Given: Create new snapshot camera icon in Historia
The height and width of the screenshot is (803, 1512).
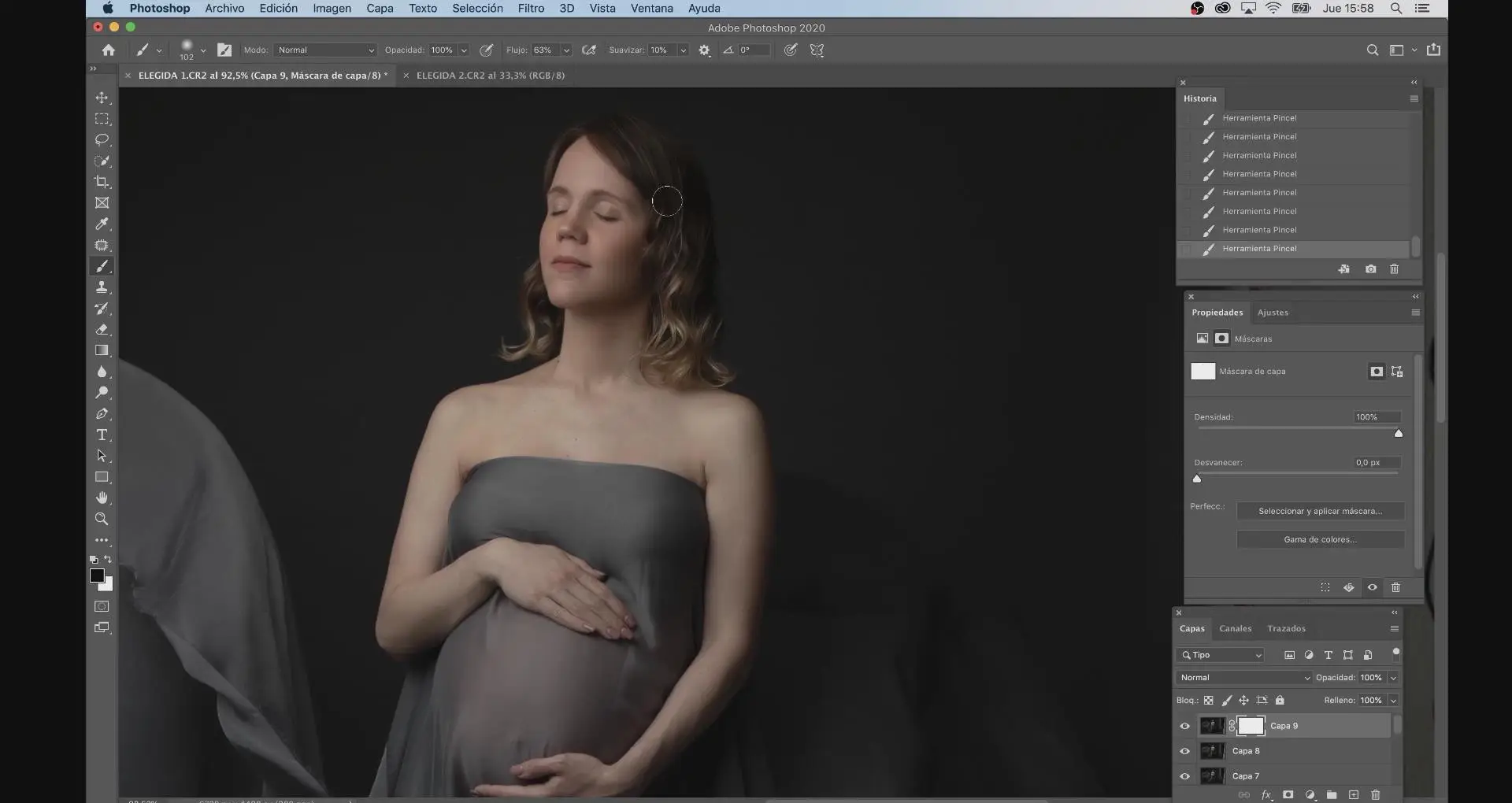Looking at the screenshot, I should pyautogui.click(x=1371, y=269).
